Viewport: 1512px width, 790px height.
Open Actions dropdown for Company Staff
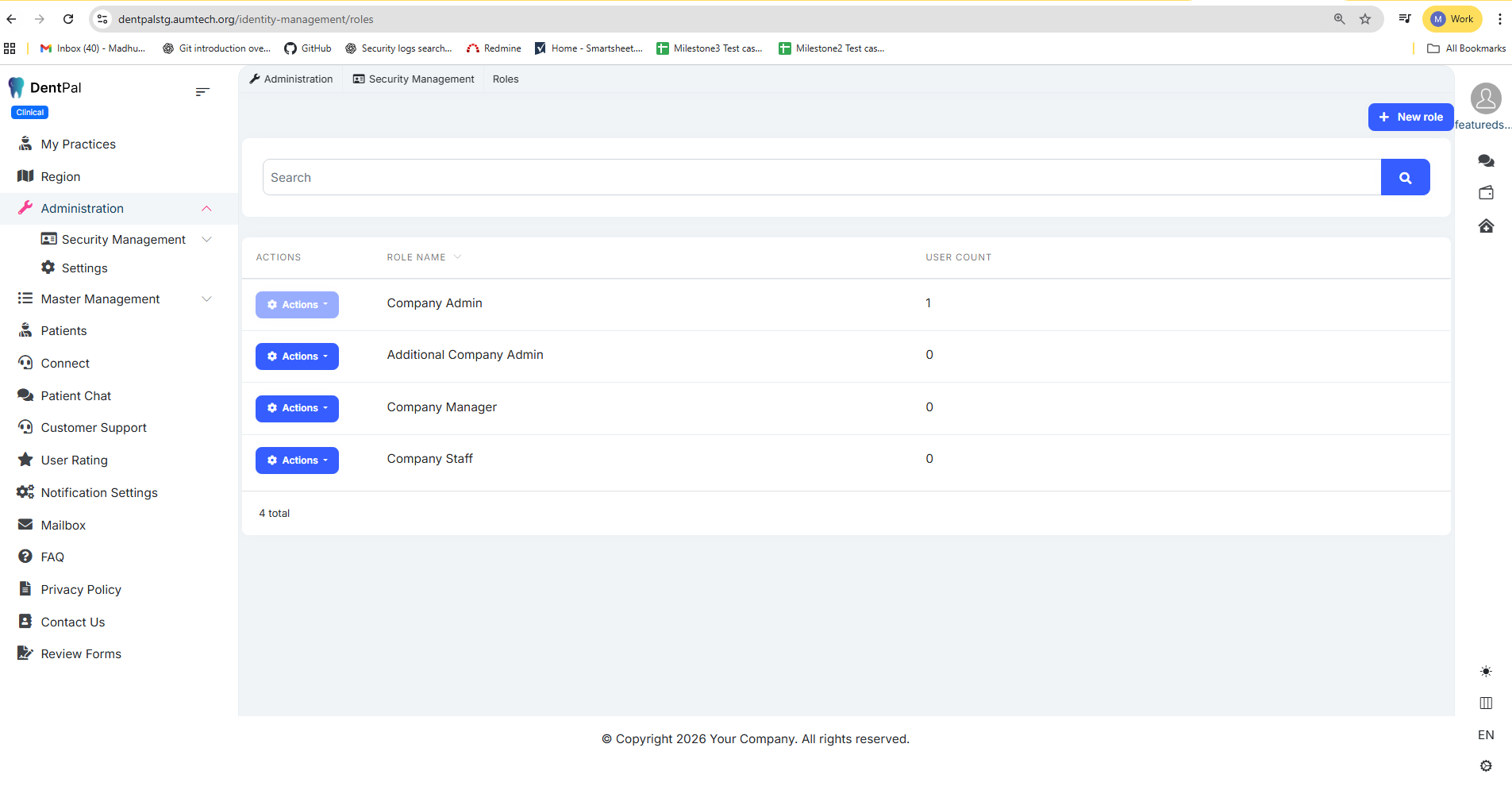coord(297,461)
